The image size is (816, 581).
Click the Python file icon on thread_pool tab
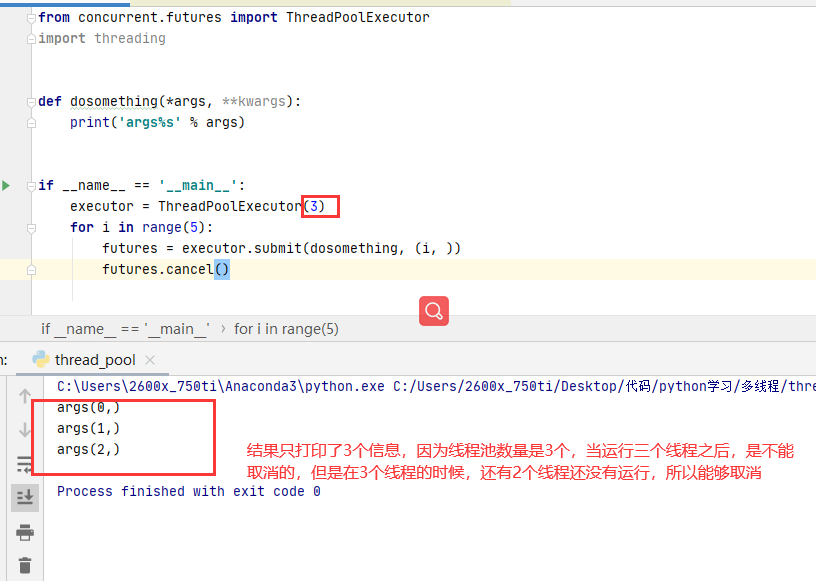coord(40,360)
